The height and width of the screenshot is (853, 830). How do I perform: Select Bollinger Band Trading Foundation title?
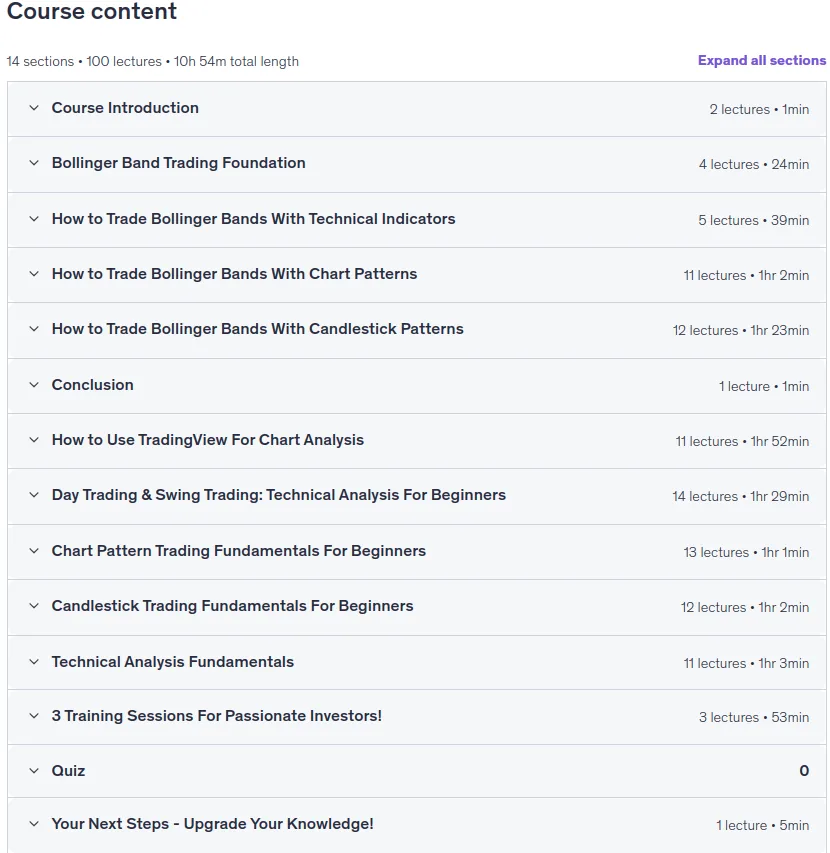click(178, 163)
